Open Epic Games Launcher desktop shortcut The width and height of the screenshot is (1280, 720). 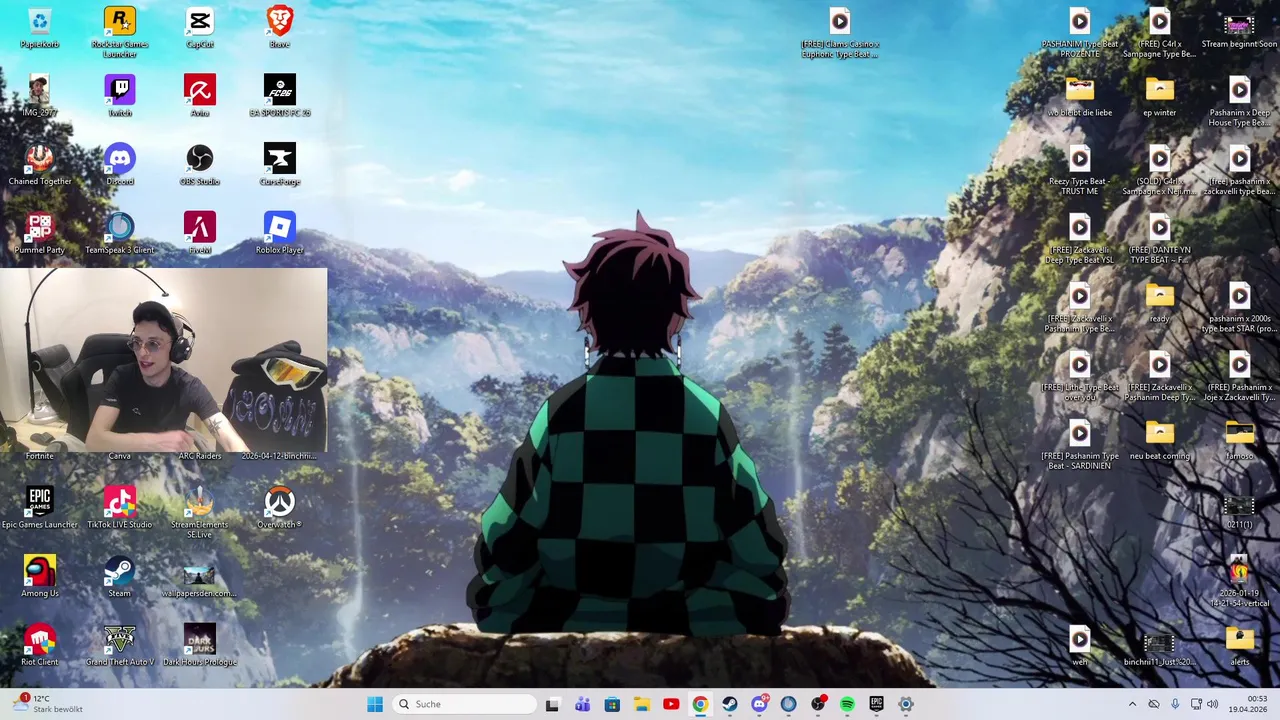click(x=39, y=508)
